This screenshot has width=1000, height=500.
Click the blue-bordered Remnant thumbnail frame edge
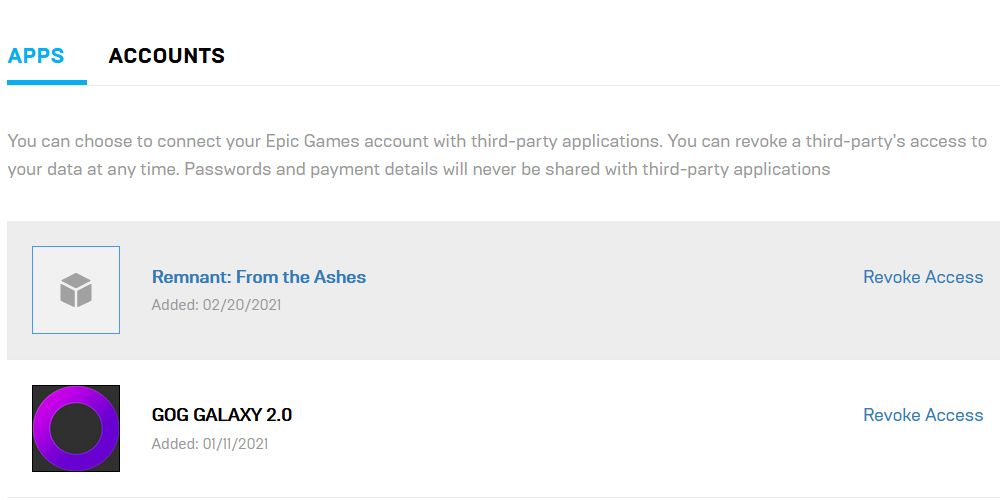point(33,290)
